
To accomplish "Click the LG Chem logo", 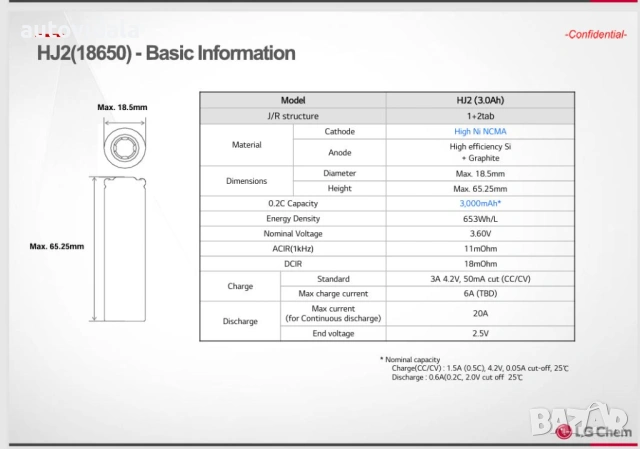I will [x=593, y=432].
